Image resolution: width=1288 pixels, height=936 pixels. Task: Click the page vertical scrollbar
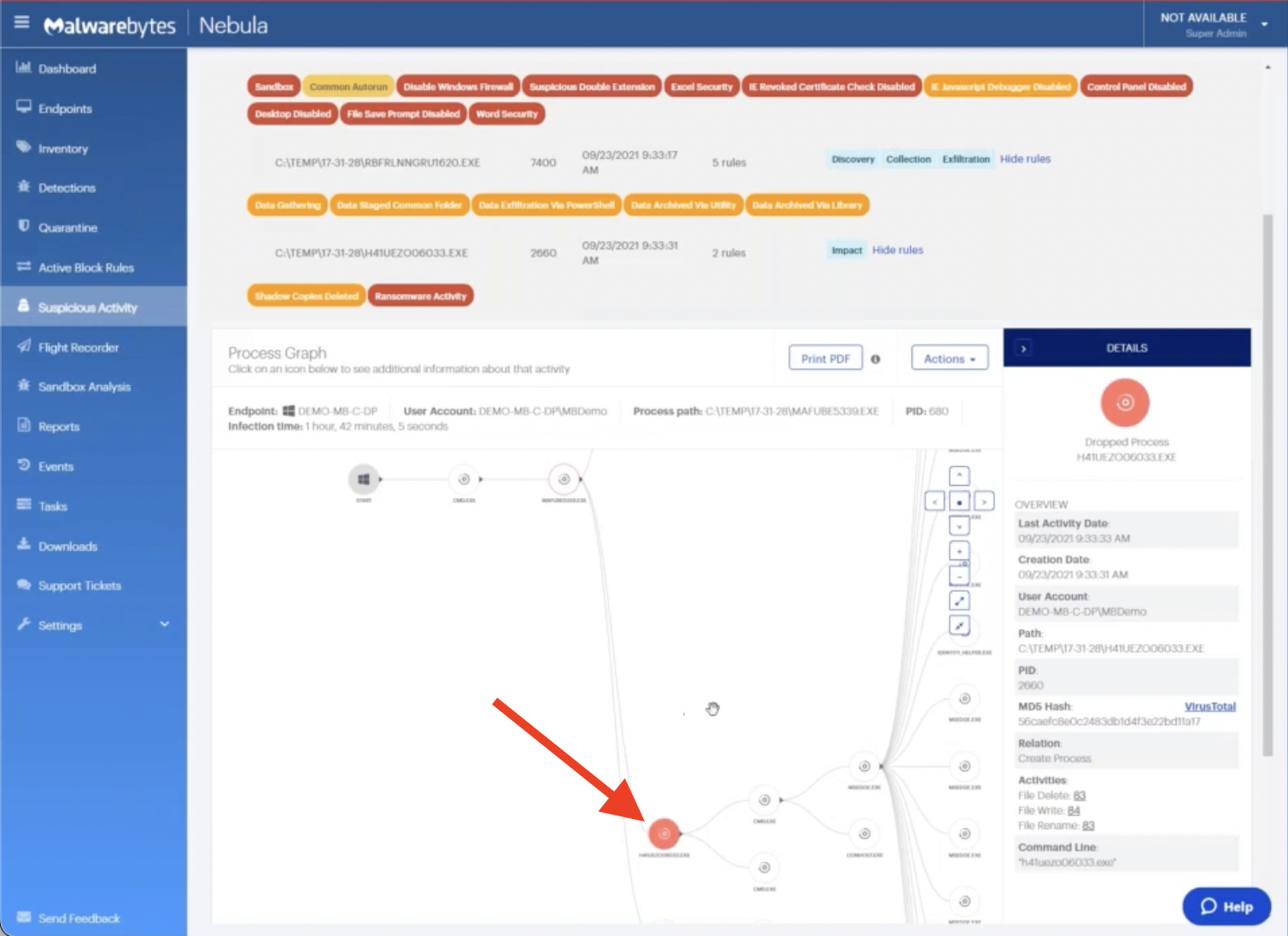pyautogui.click(x=1268, y=485)
